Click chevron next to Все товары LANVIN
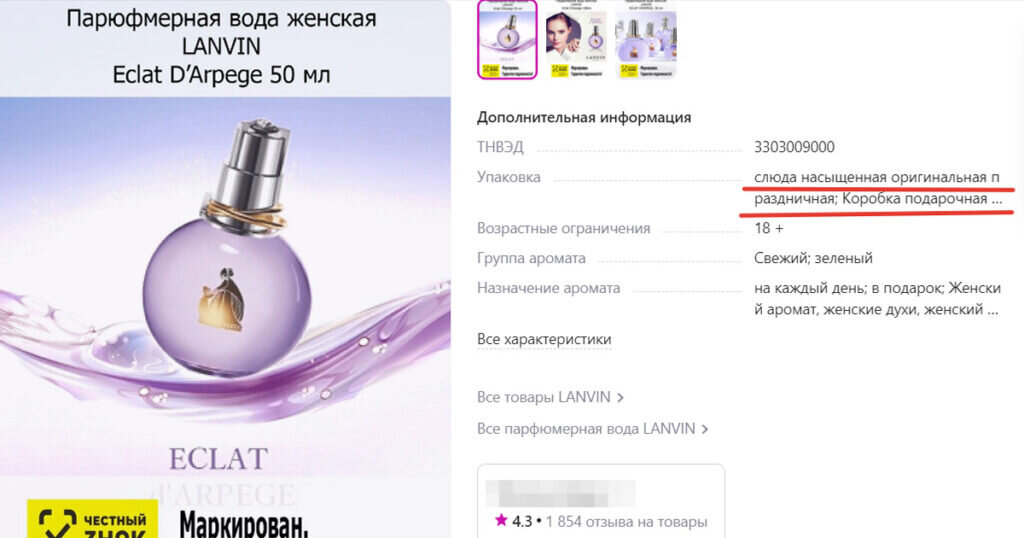Image resolution: width=1024 pixels, height=538 pixels. pos(620,398)
